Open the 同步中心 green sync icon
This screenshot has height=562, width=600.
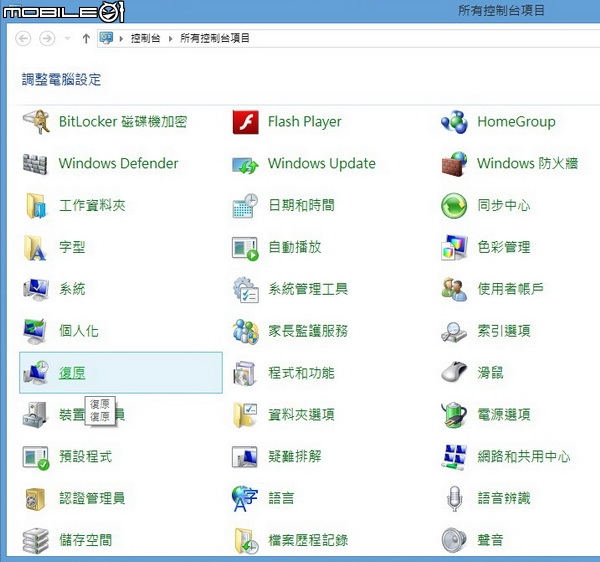(x=454, y=205)
